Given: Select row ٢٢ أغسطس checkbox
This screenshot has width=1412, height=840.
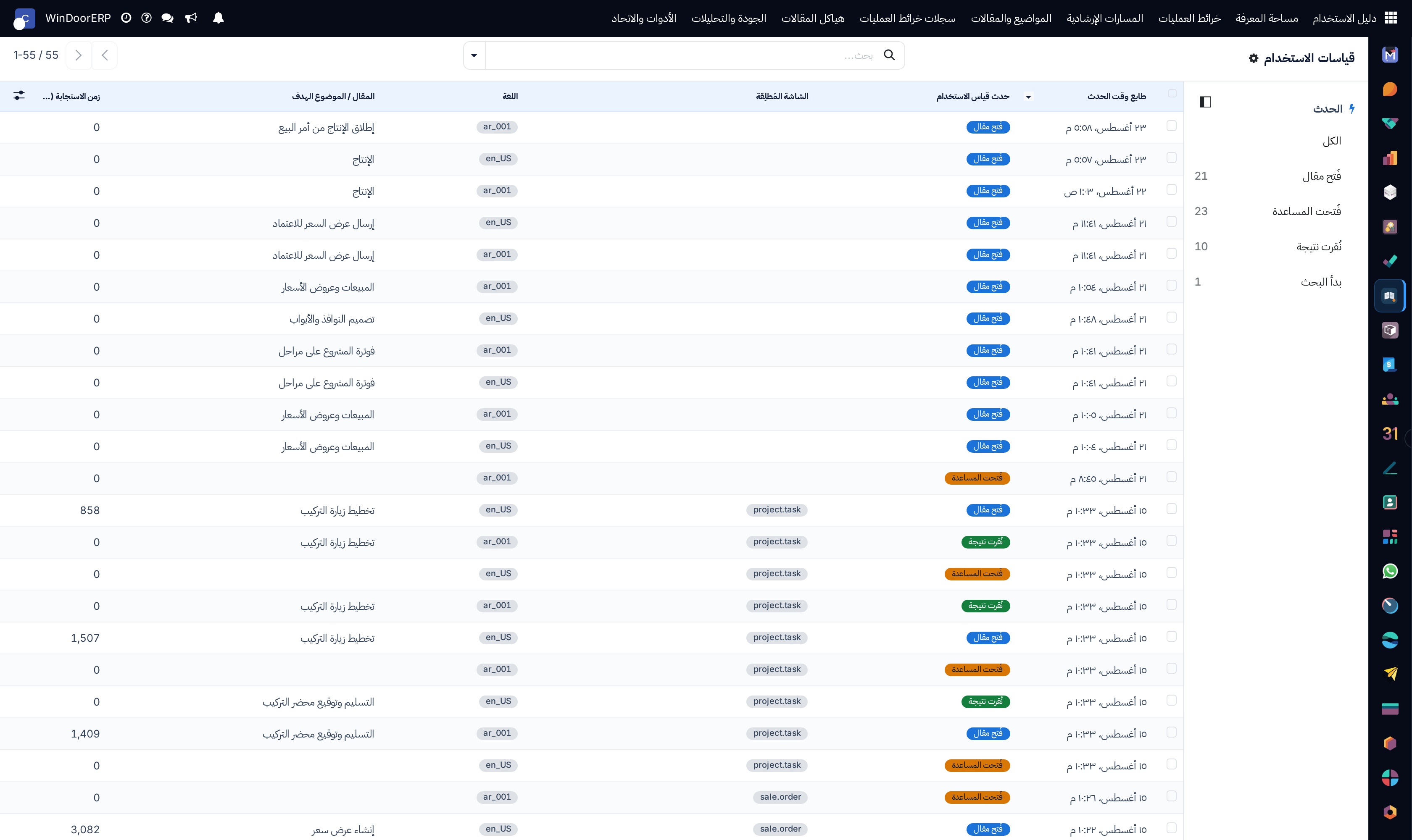Looking at the screenshot, I should tap(1172, 189).
